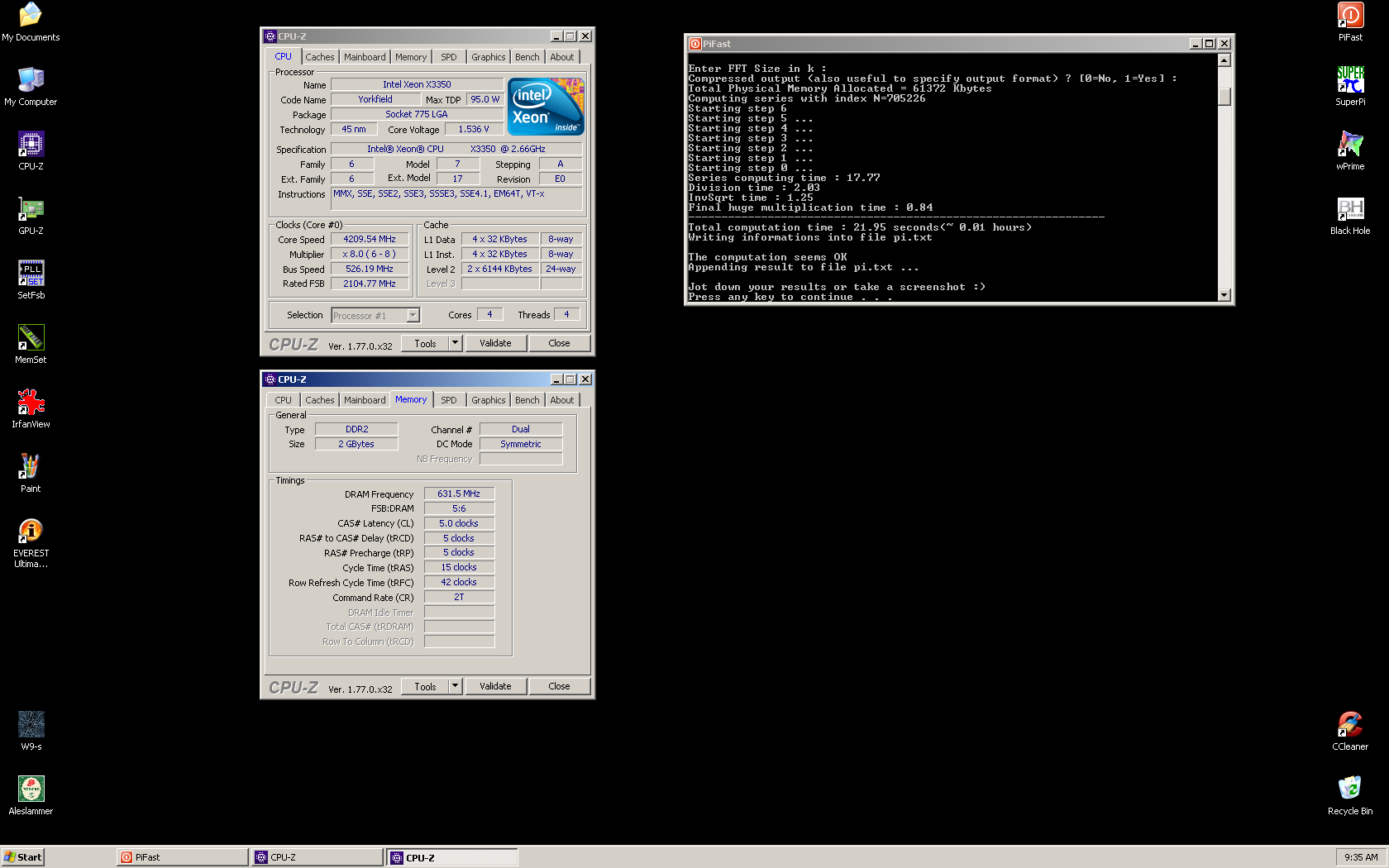Open Graphics tab in lower CPU-Z window
The height and width of the screenshot is (868, 1389).
(x=489, y=400)
